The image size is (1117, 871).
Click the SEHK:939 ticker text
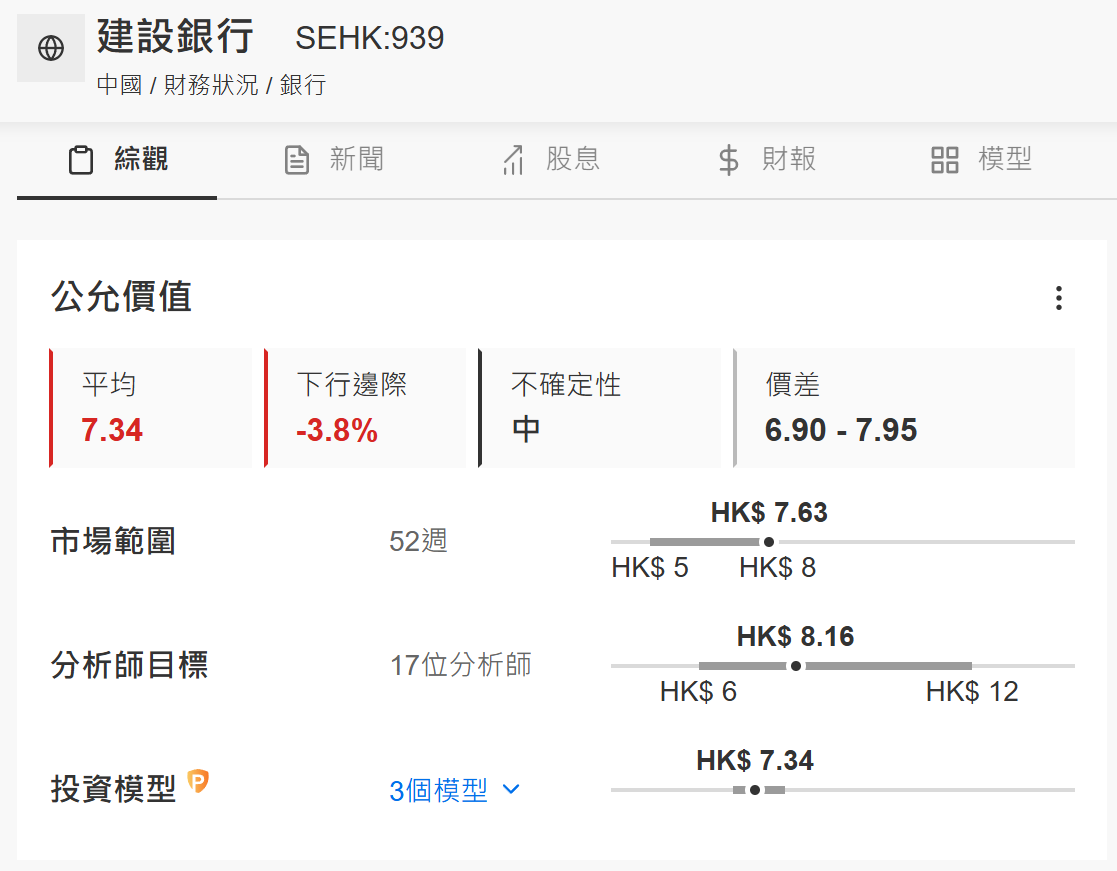[x=370, y=38]
